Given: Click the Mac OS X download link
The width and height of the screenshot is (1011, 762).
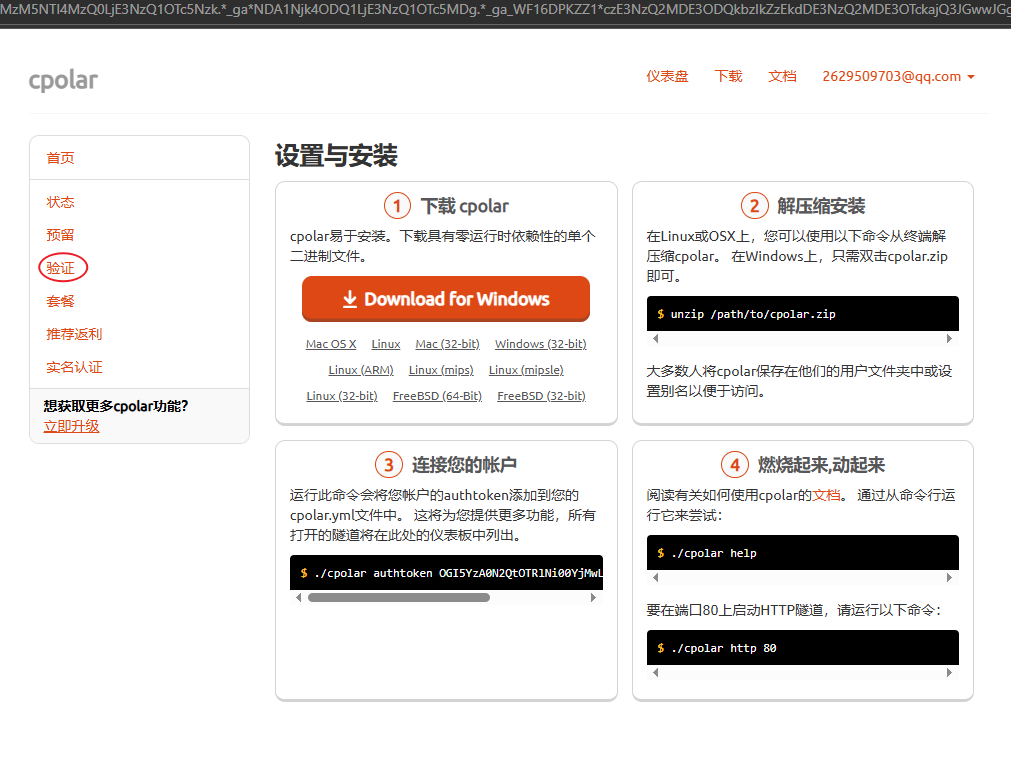Looking at the screenshot, I should pos(331,344).
